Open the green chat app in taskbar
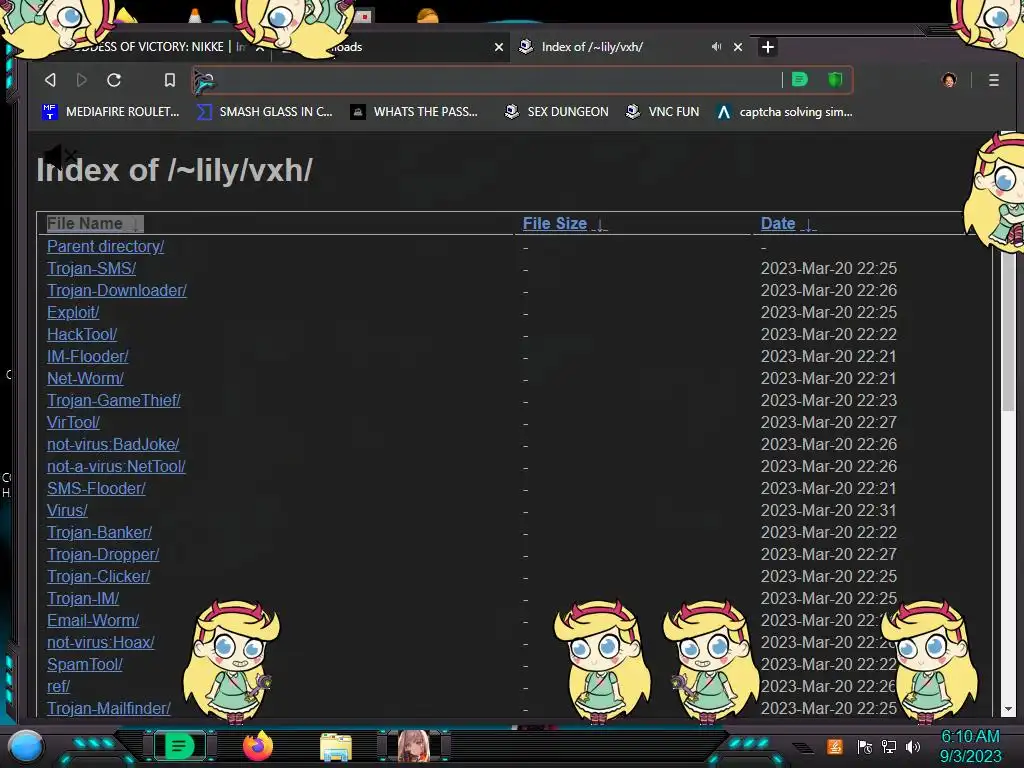 pyautogui.click(x=179, y=746)
